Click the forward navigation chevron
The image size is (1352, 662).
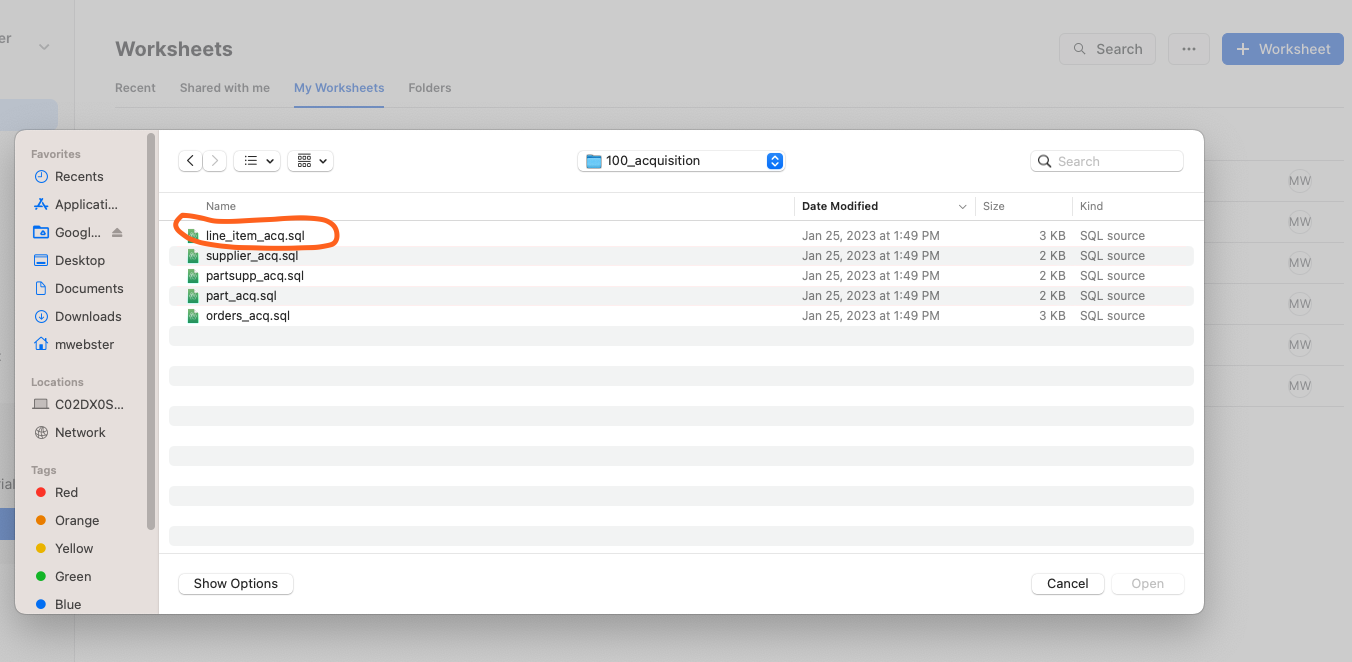click(215, 160)
